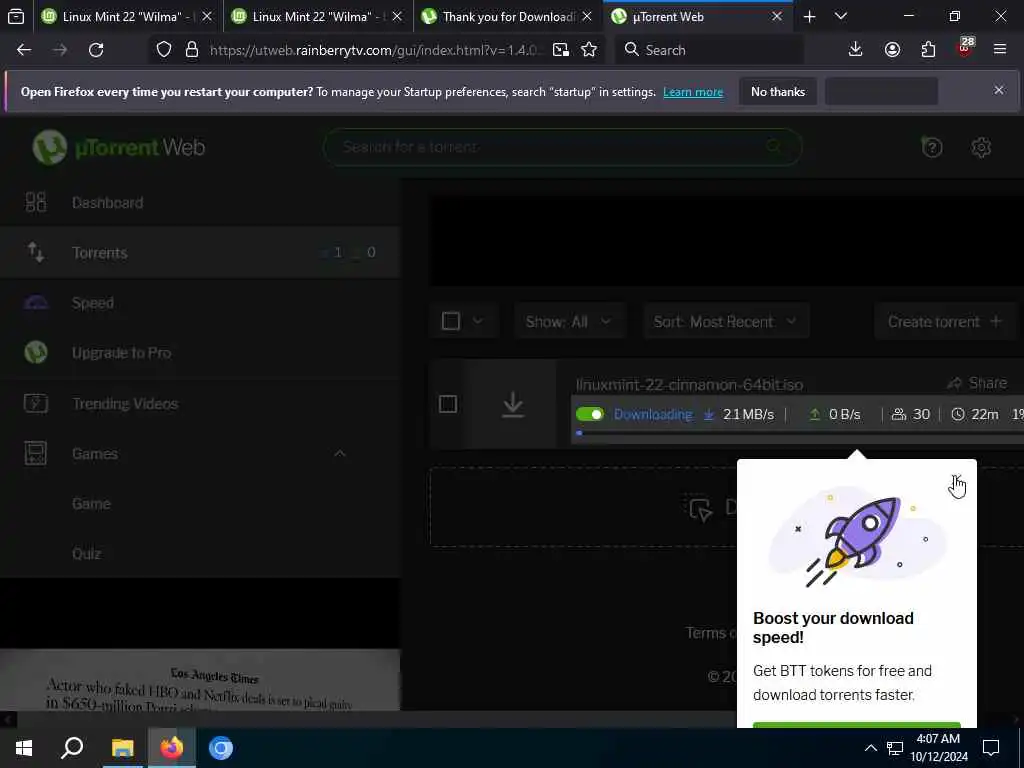Open the extensions puzzle icon

pyautogui.click(x=928, y=50)
